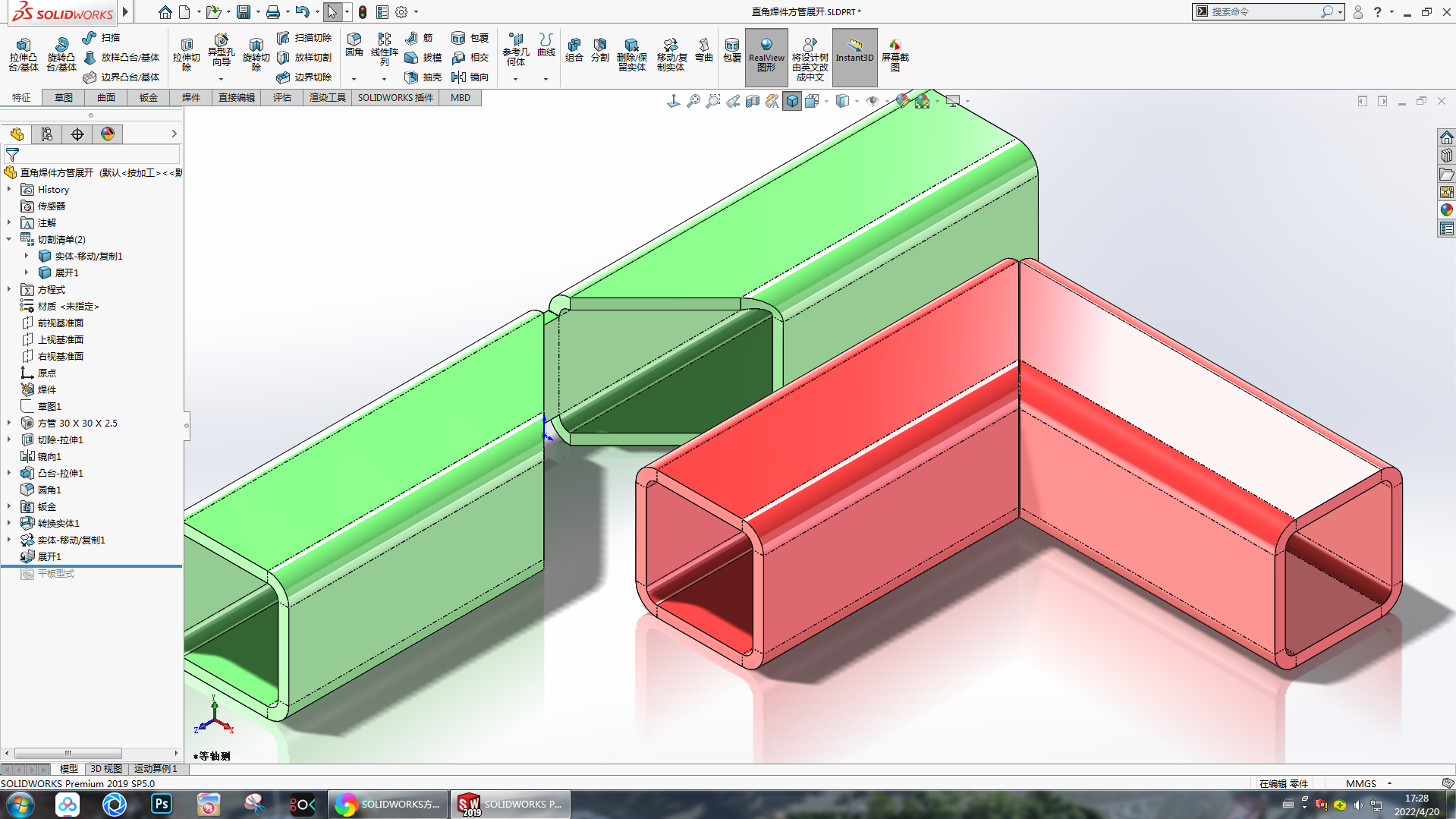Viewport: 1456px width, 819px height.
Task: Open the View Orientation dropdown arrow
Action: (x=826, y=101)
